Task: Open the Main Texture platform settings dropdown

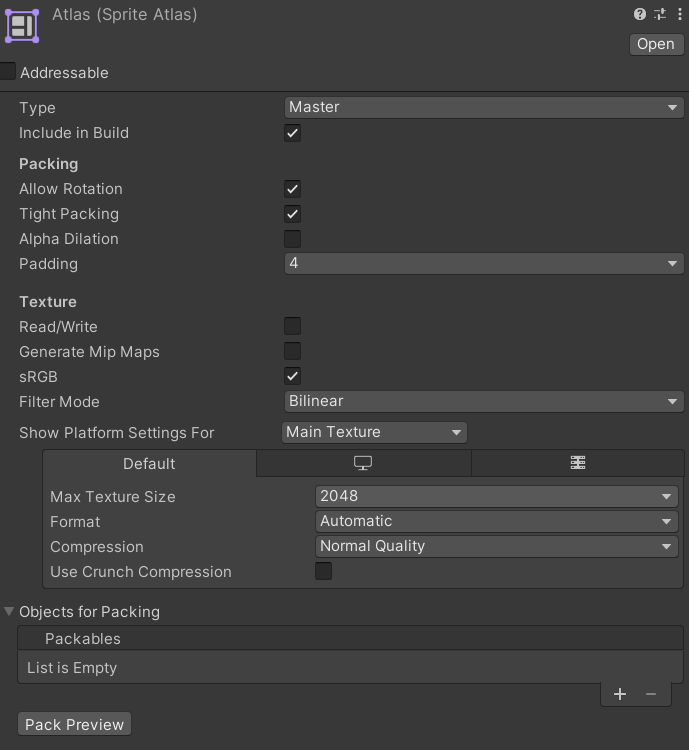Action: coord(374,432)
